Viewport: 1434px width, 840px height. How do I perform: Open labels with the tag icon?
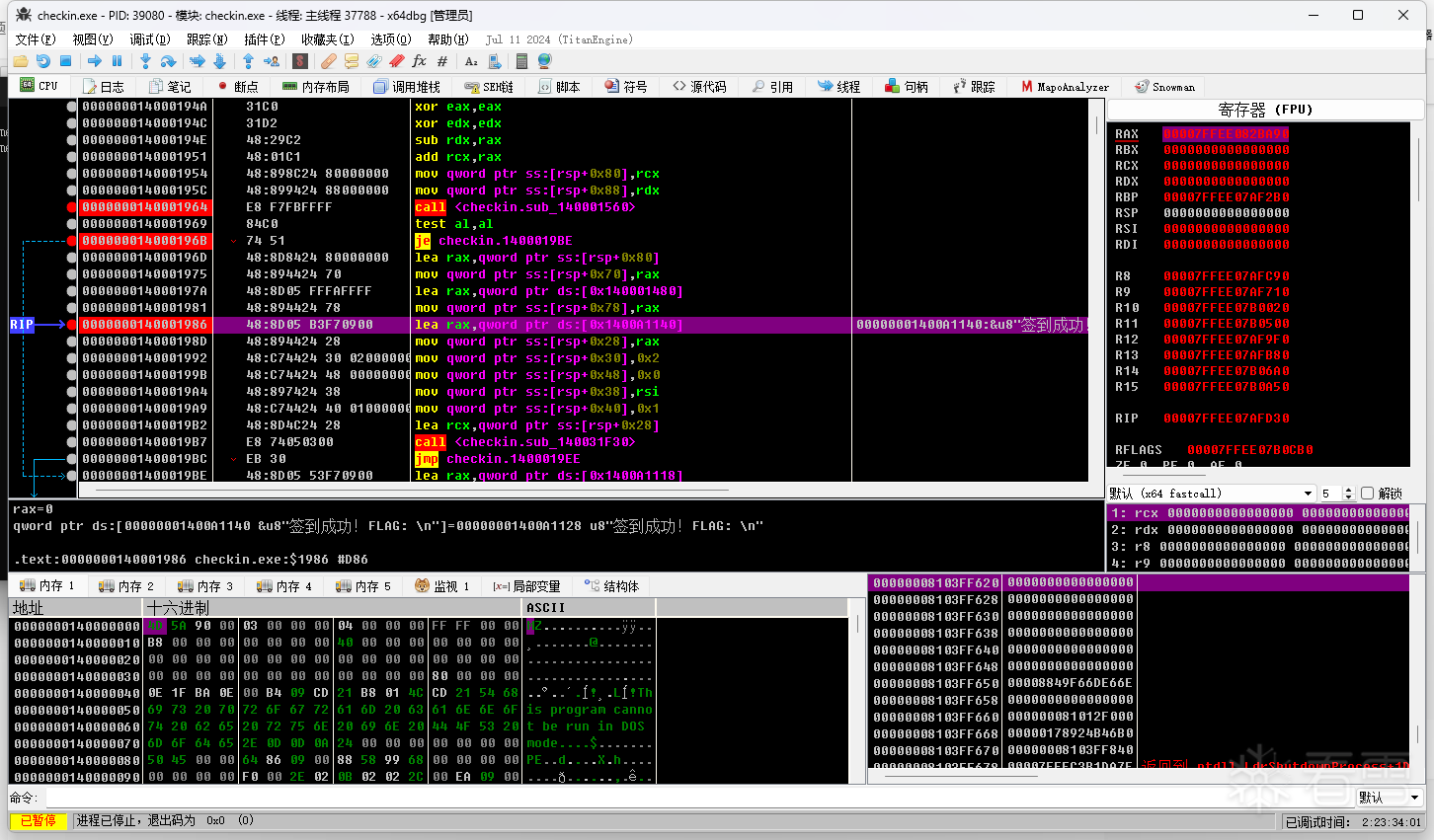coord(374,61)
